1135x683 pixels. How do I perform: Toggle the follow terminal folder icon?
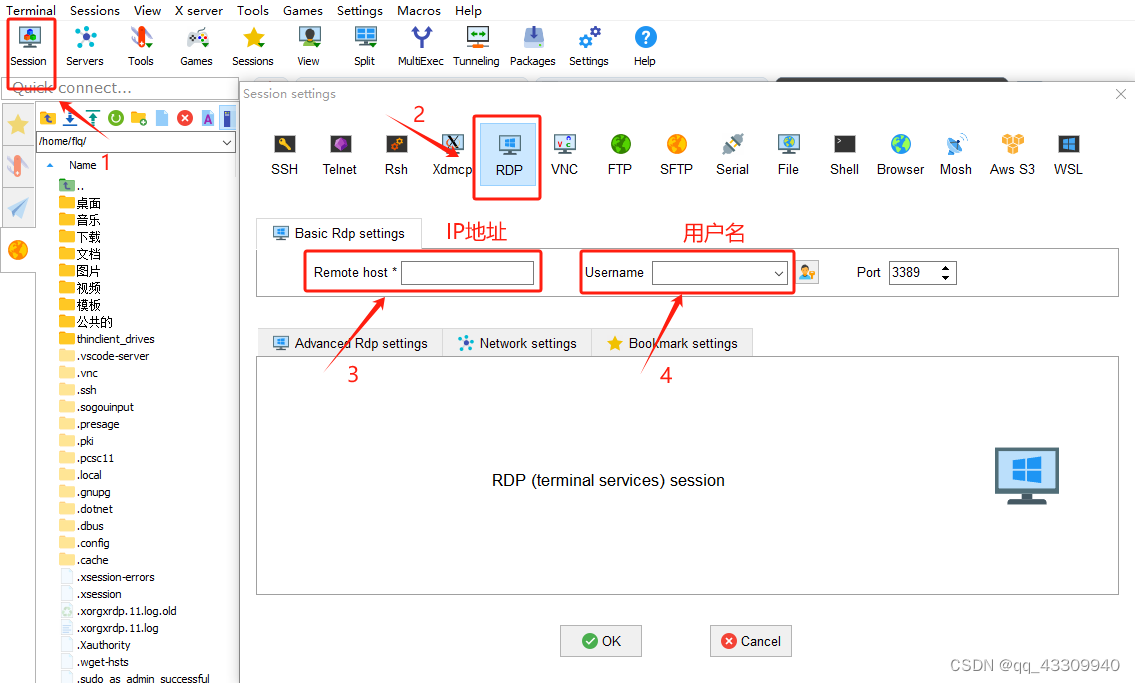[x=228, y=118]
